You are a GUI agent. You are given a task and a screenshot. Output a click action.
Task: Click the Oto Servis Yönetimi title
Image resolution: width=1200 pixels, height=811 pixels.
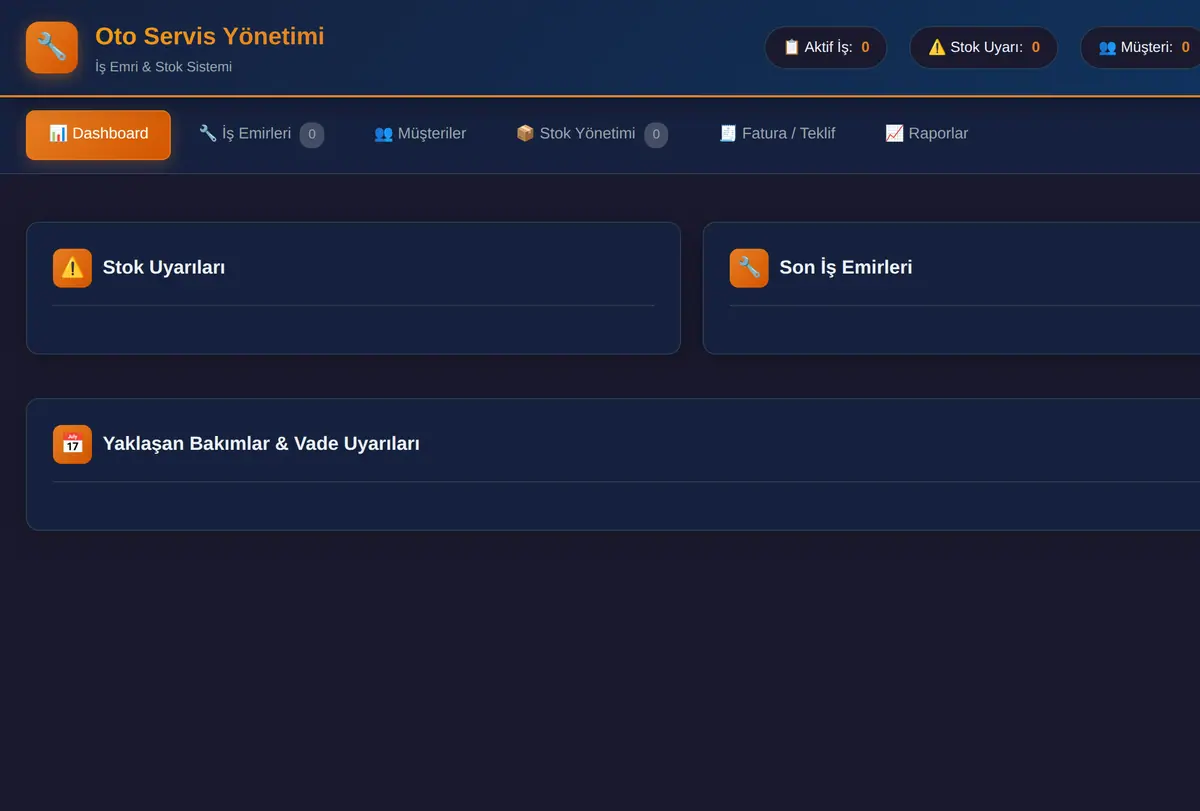(210, 36)
